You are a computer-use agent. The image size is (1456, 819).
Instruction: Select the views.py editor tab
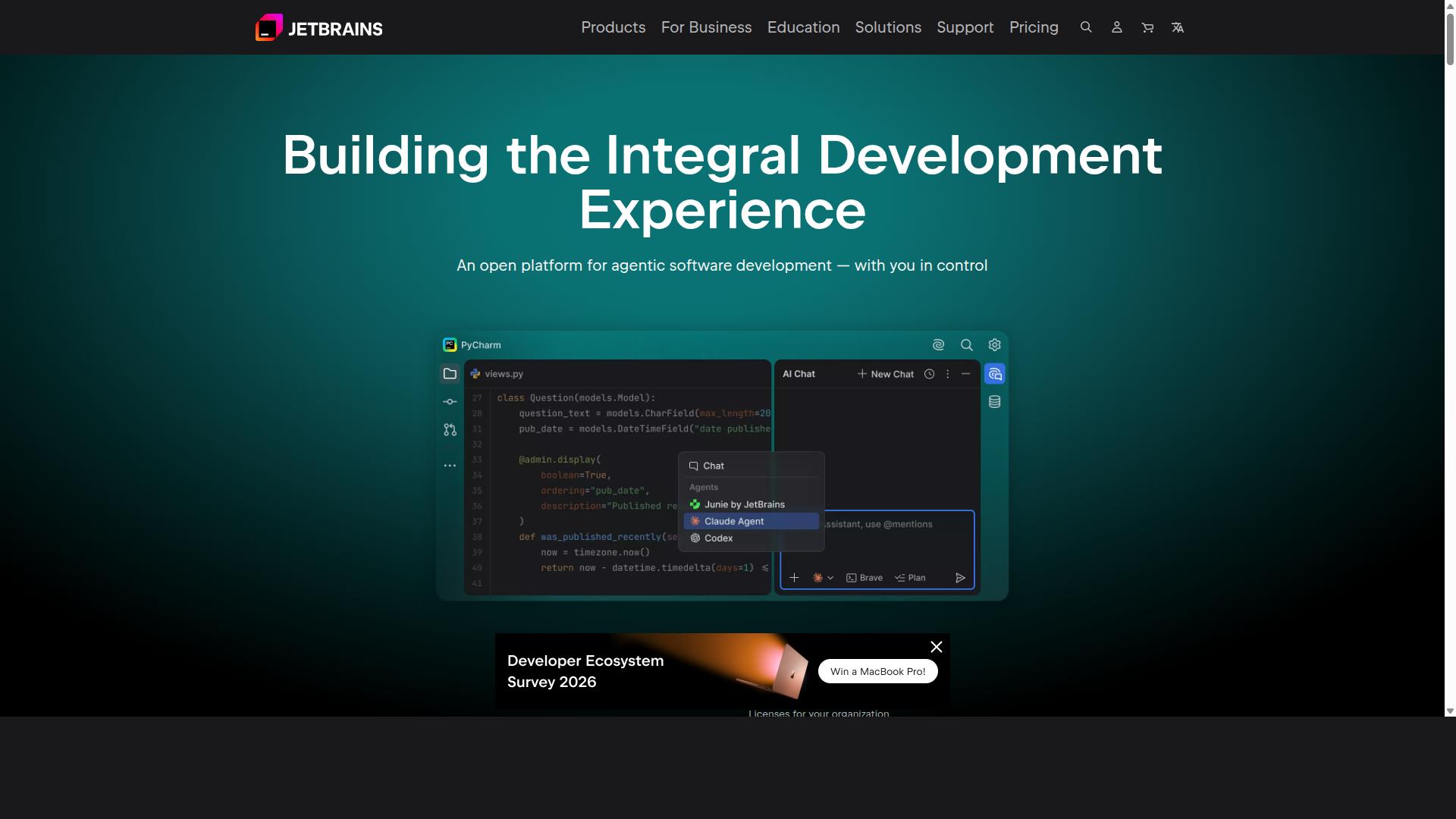(497, 374)
